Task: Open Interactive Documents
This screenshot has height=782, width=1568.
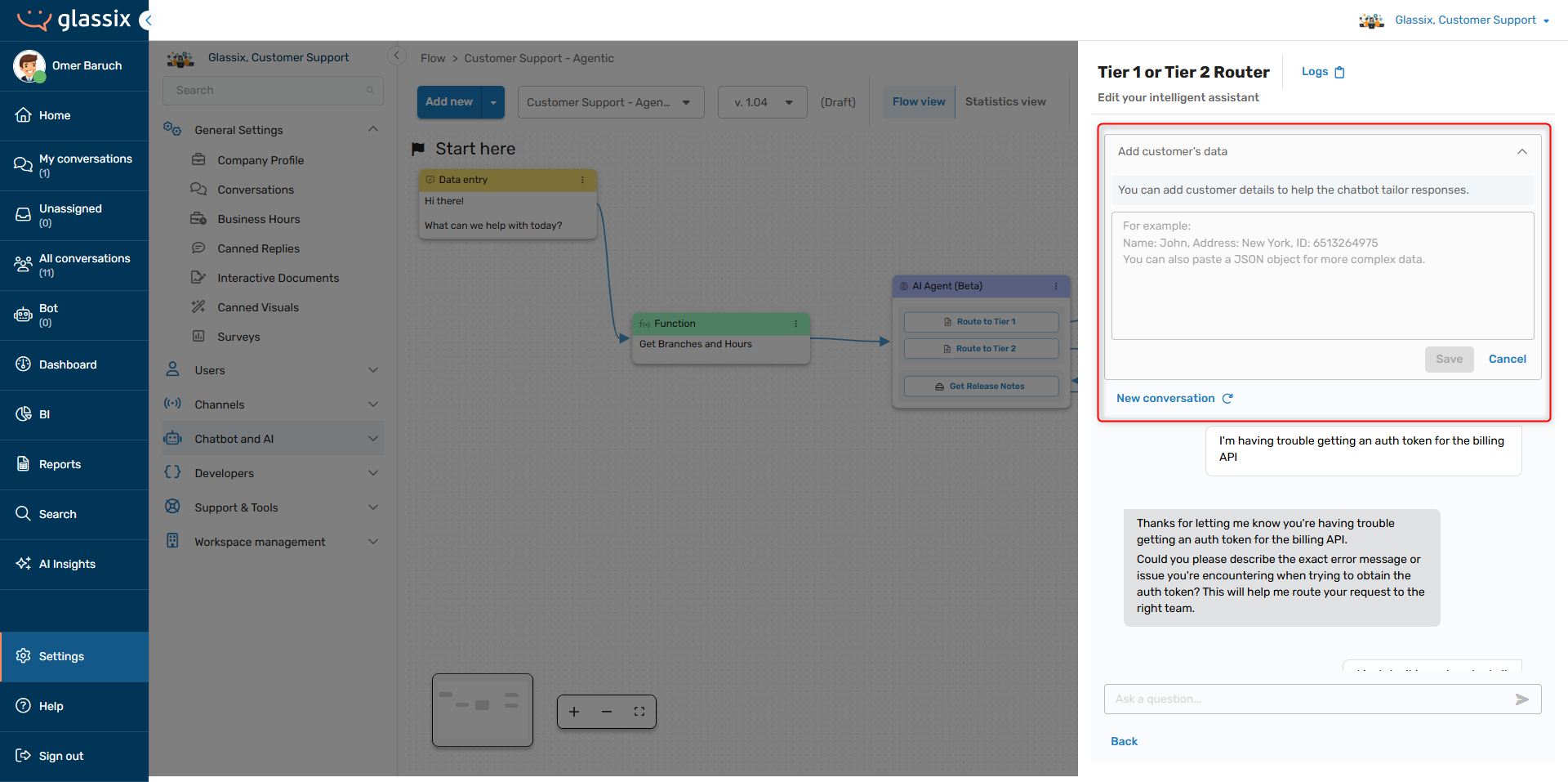Action: click(x=278, y=278)
